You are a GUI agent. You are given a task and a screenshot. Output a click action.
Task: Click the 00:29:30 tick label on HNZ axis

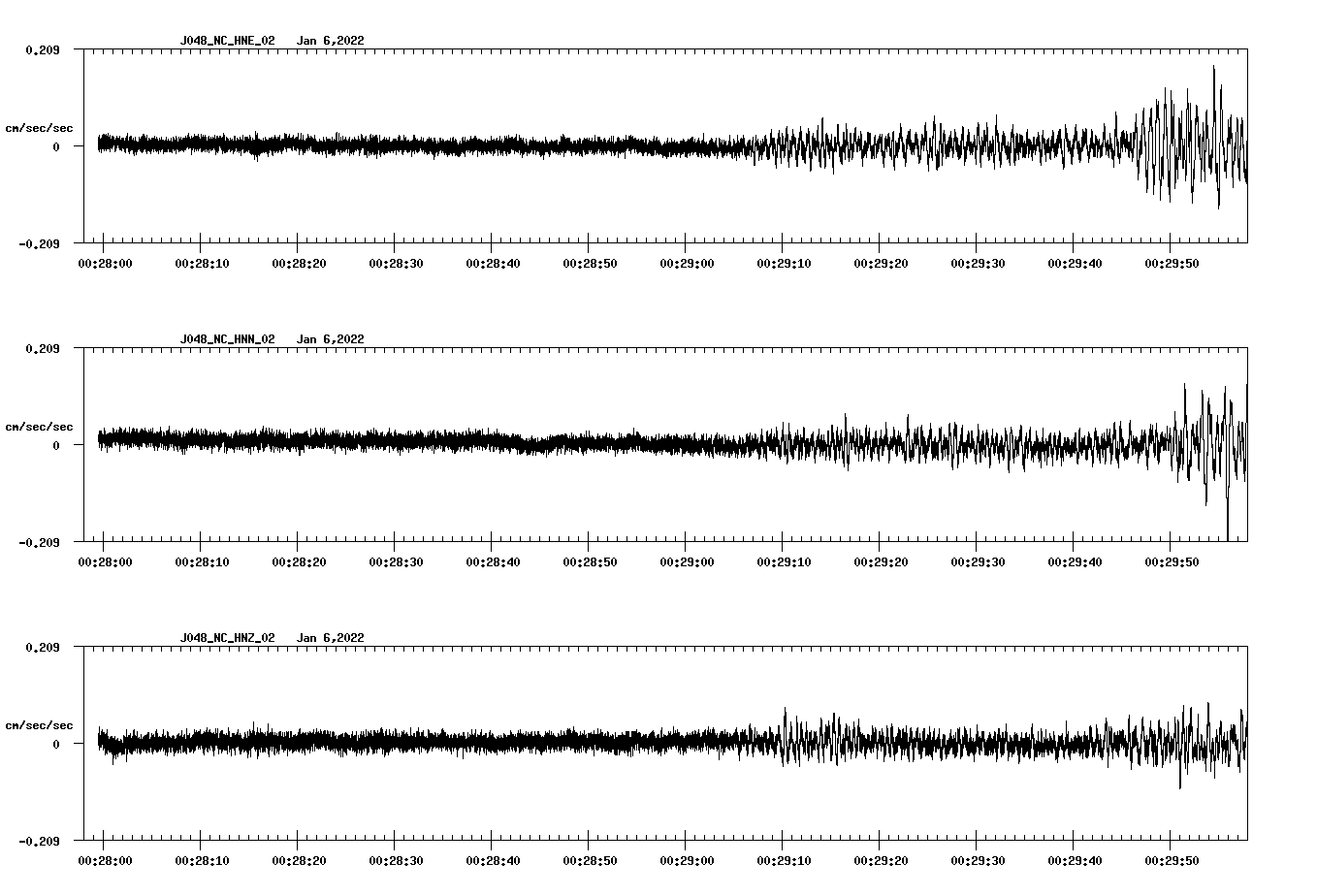click(x=978, y=860)
